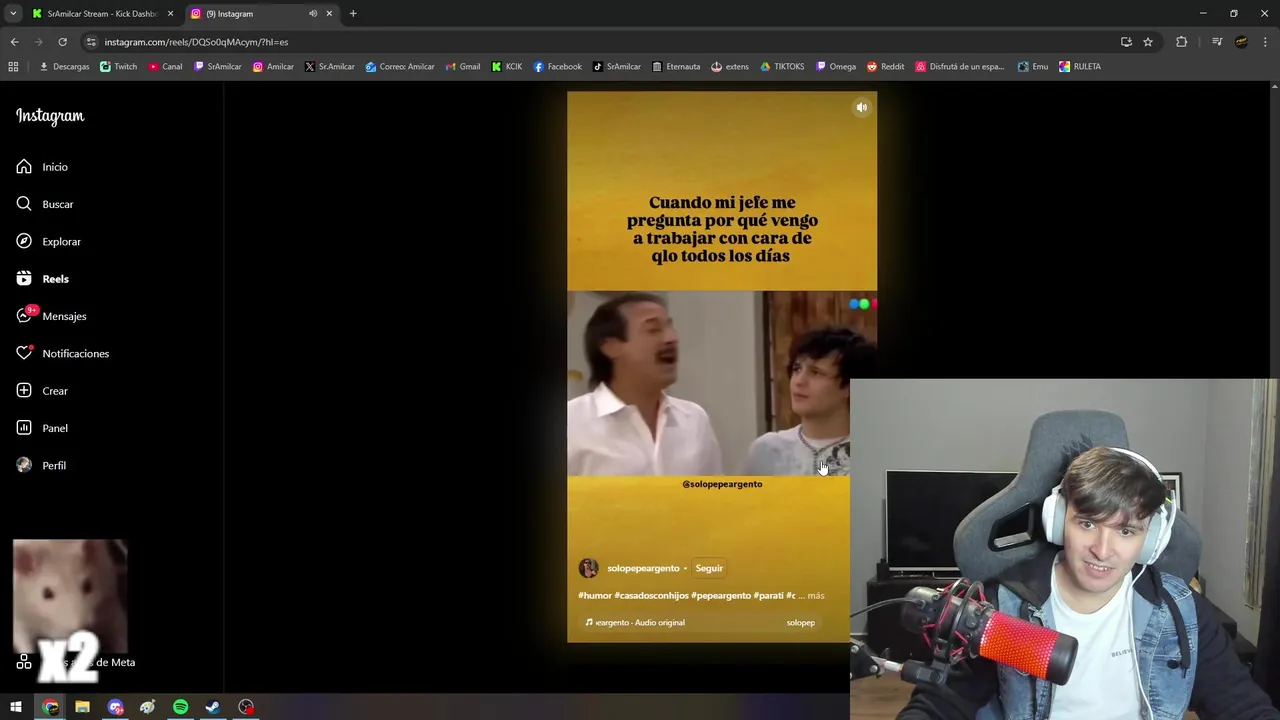Switch to the SrAmilcar Stream Kick tab
This screenshot has width=1280, height=720.
coord(102,14)
